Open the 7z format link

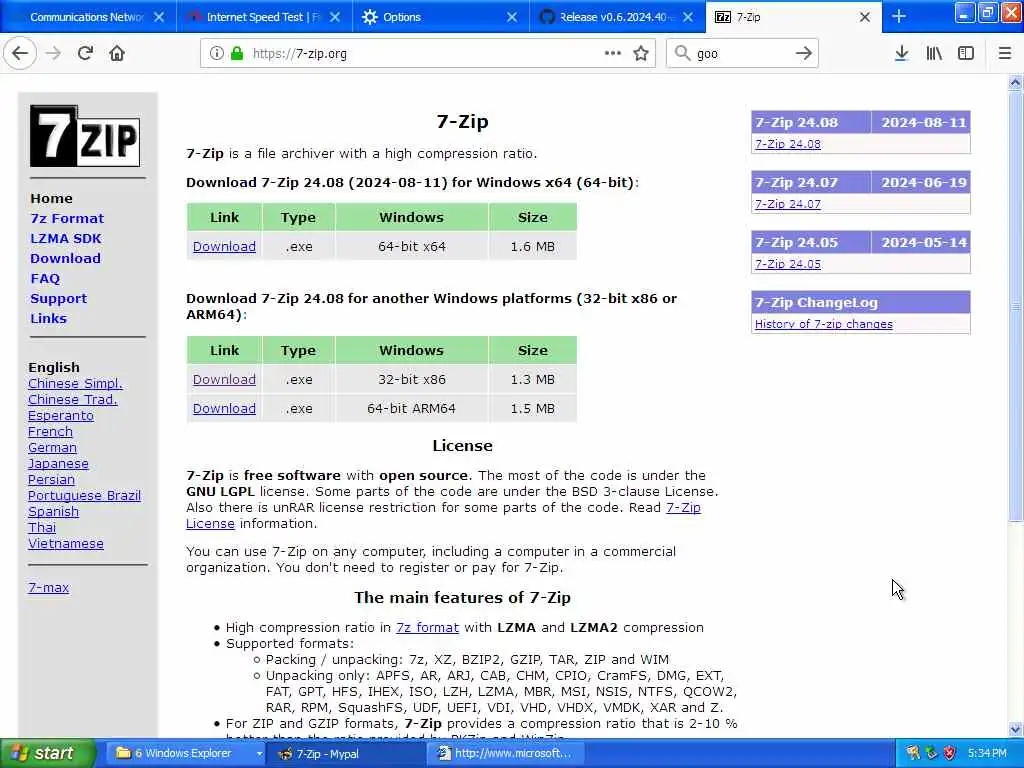point(427,628)
